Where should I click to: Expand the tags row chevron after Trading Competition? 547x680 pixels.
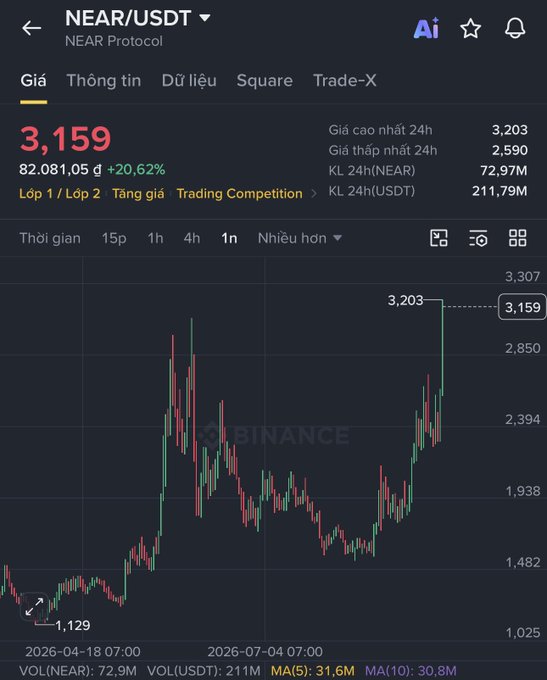click(x=314, y=194)
